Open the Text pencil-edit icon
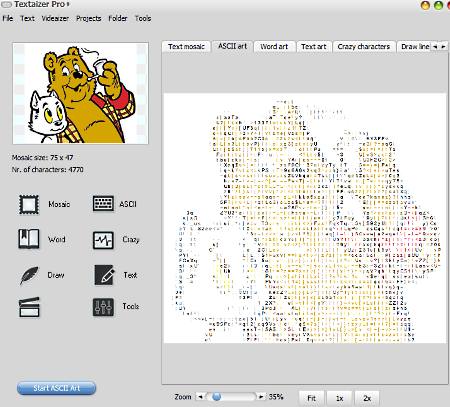This screenshot has height=407, width=450. click(104, 275)
